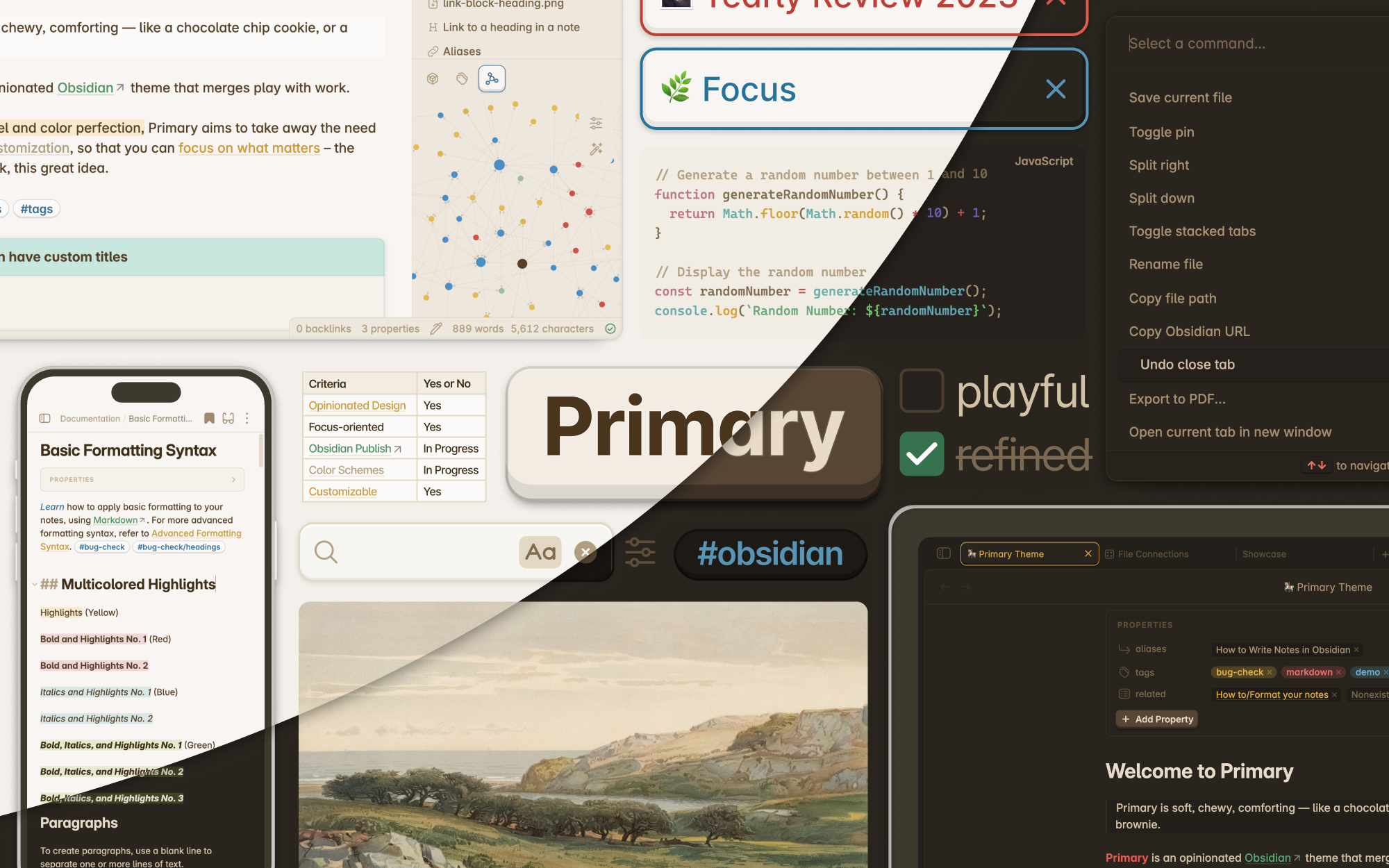Click the link-to-heading note icon
This screenshot has width=1389, height=868.
pyautogui.click(x=433, y=27)
